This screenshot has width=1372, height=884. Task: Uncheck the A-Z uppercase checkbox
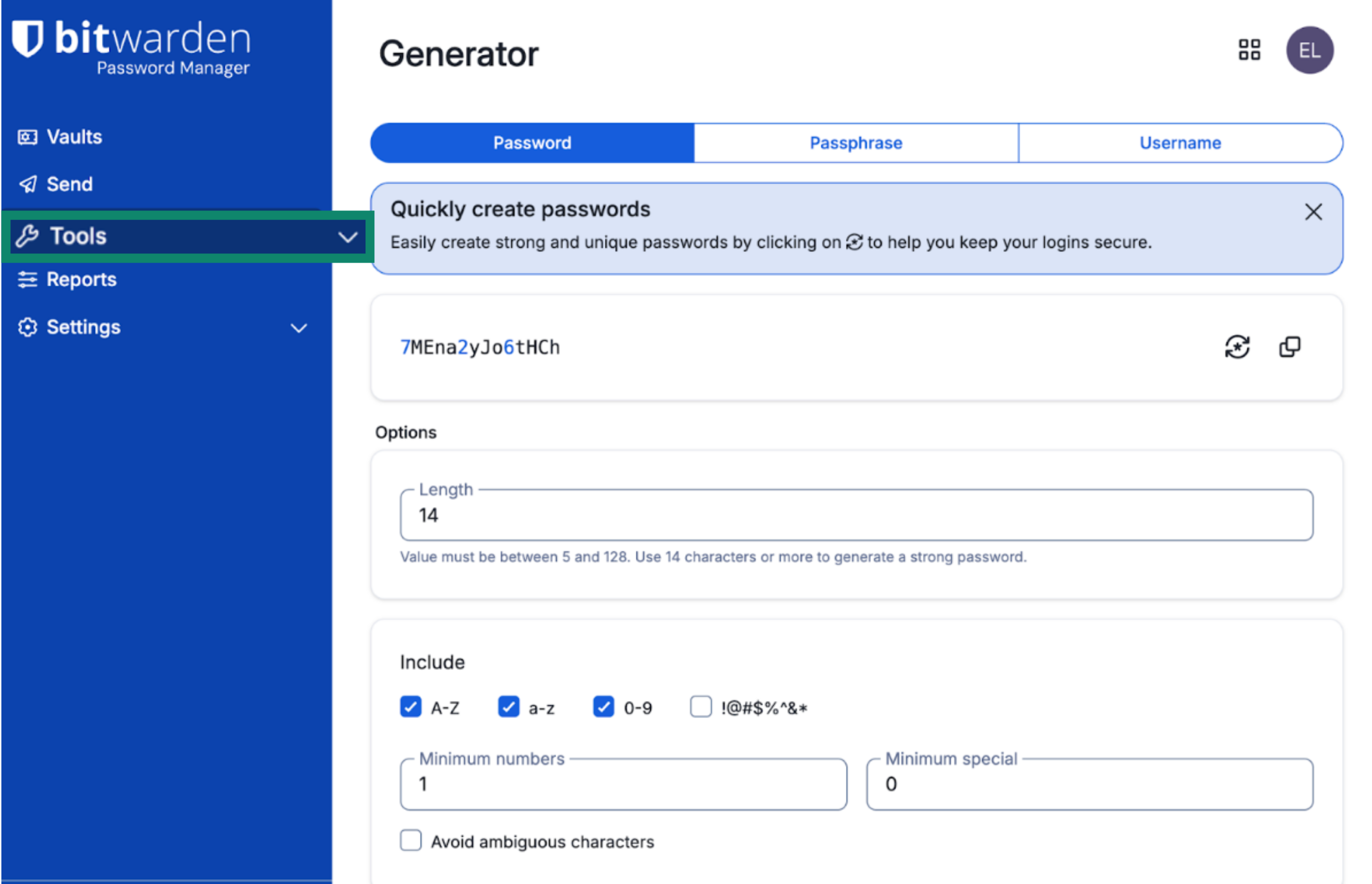[x=410, y=707]
